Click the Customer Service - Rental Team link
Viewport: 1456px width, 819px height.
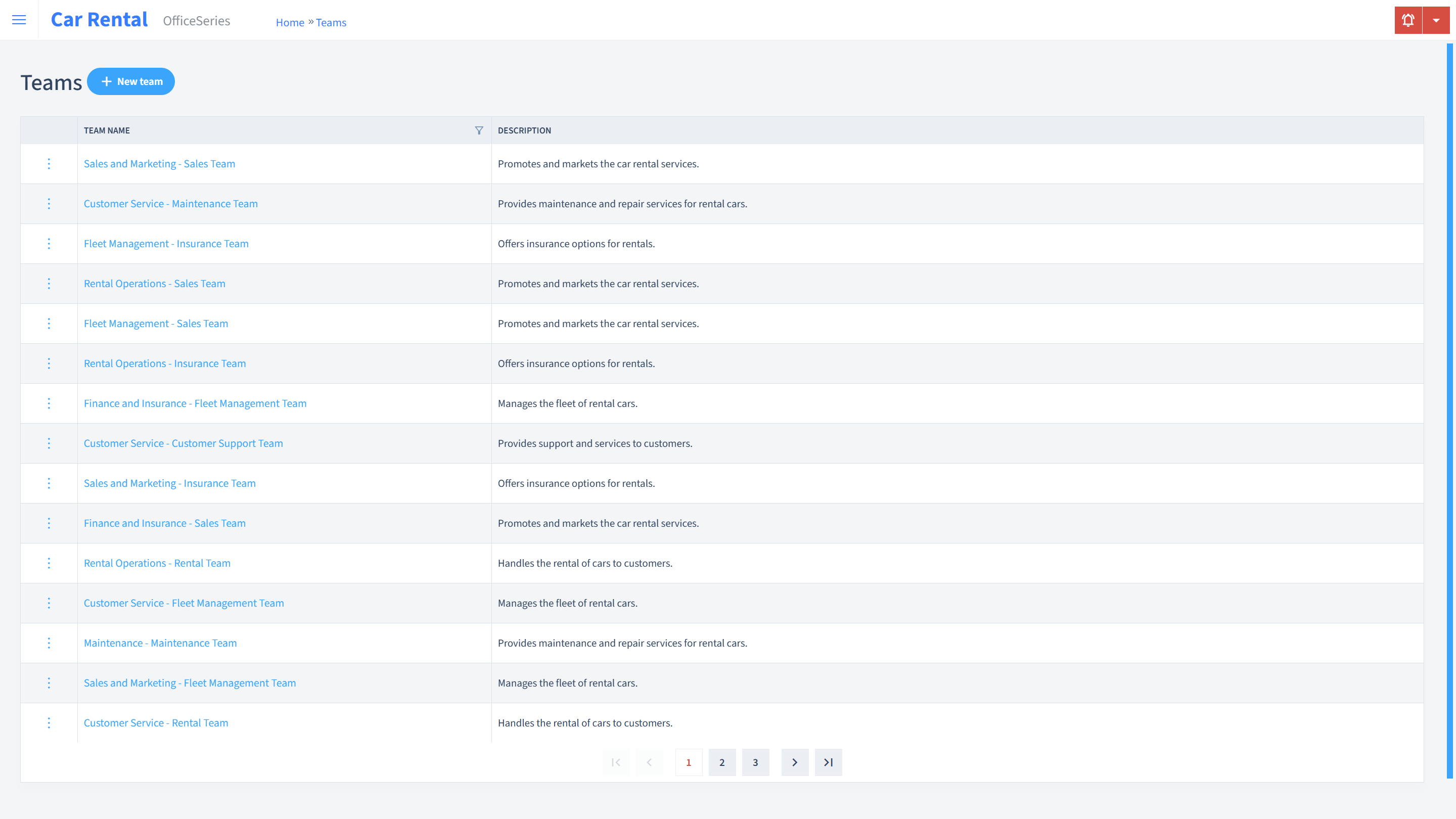(x=156, y=722)
